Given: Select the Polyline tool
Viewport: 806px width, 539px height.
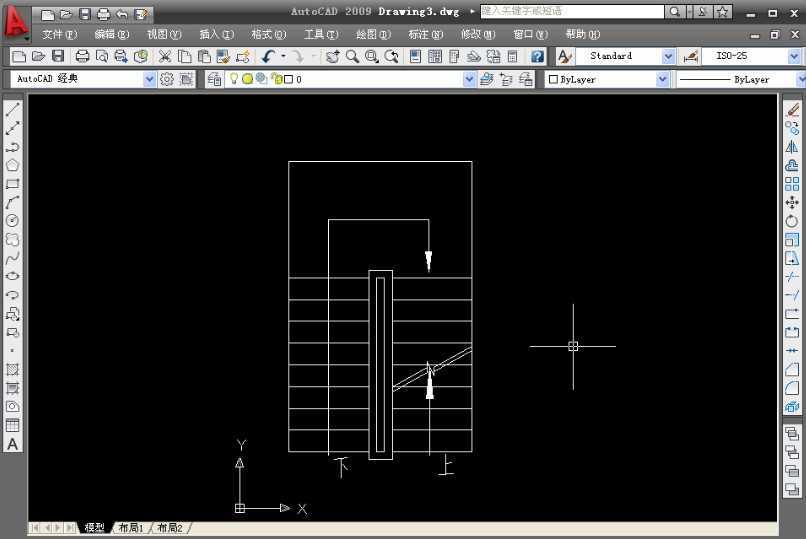Looking at the screenshot, I should coord(12,147).
